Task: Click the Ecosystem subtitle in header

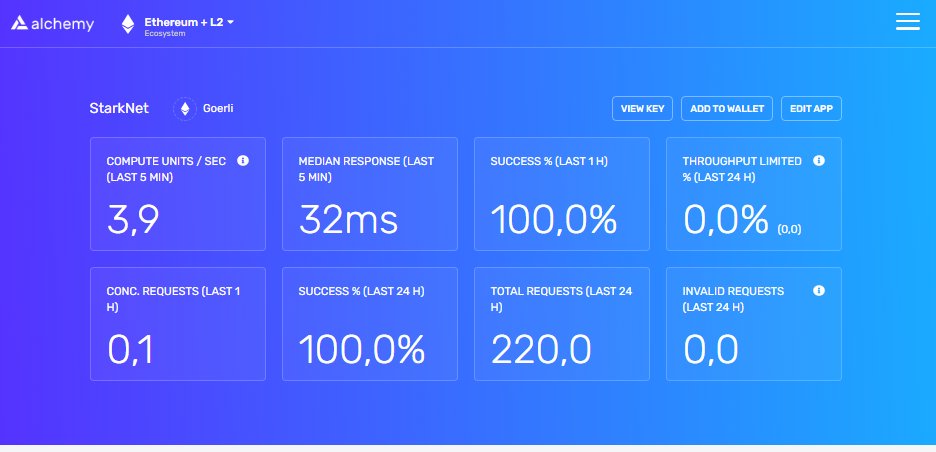Action: [x=165, y=34]
